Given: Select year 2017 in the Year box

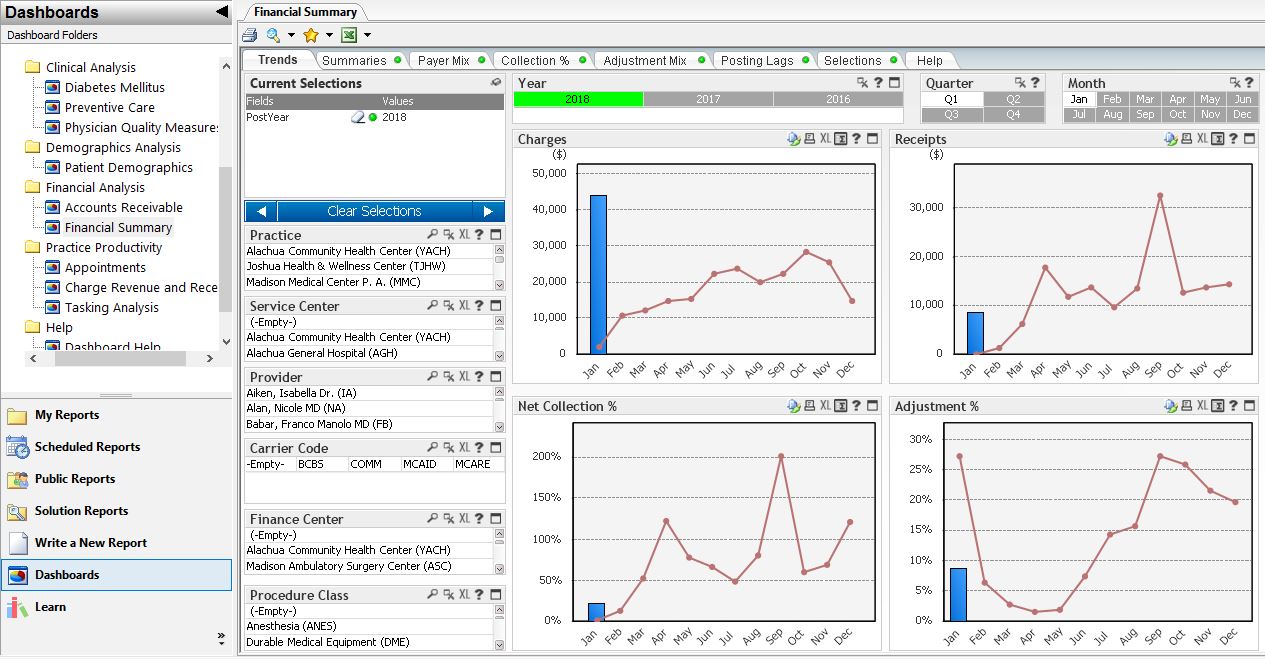Looking at the screenshot, I should coord(708,99).
